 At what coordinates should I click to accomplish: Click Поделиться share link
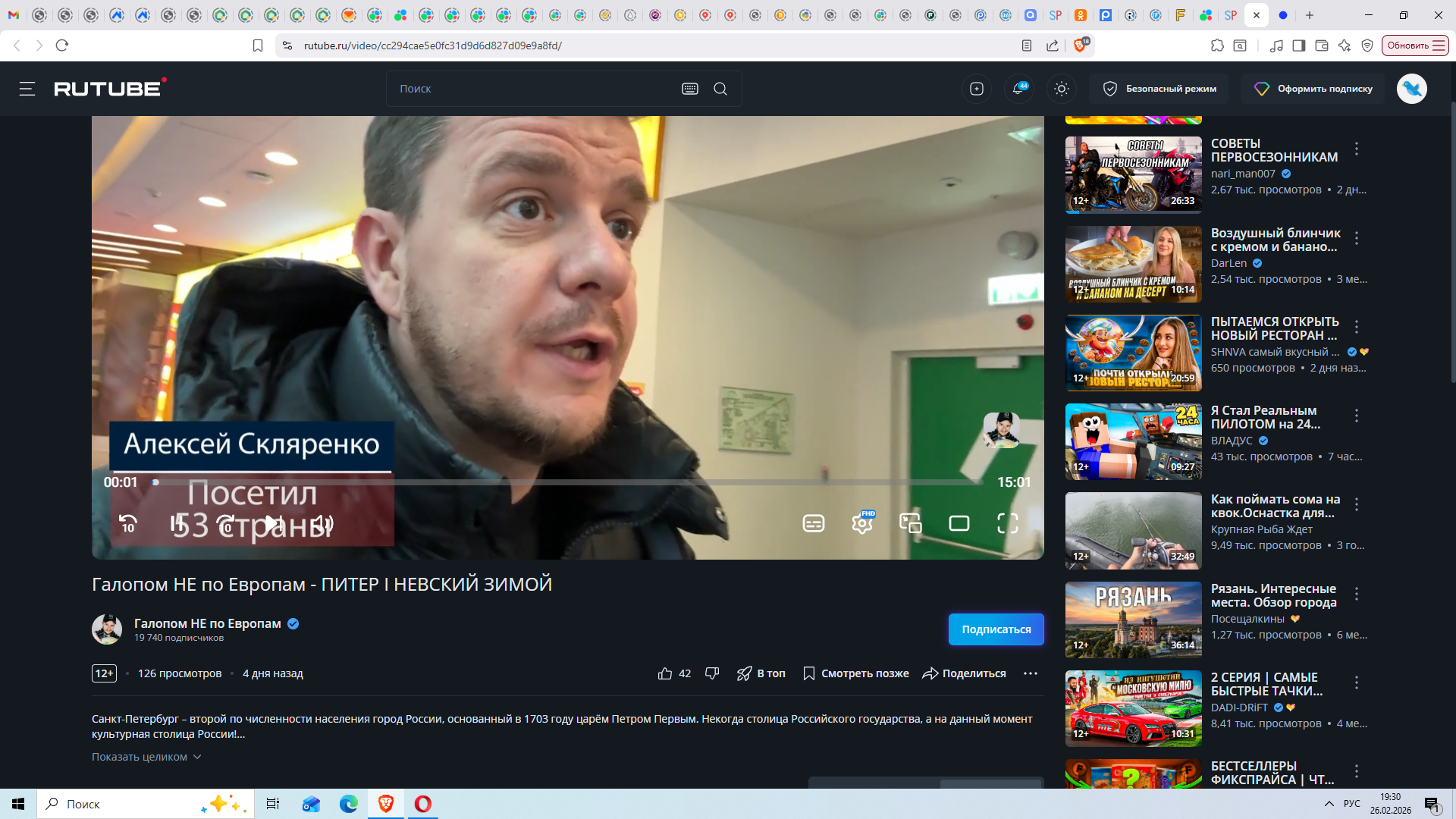point(964,673)
